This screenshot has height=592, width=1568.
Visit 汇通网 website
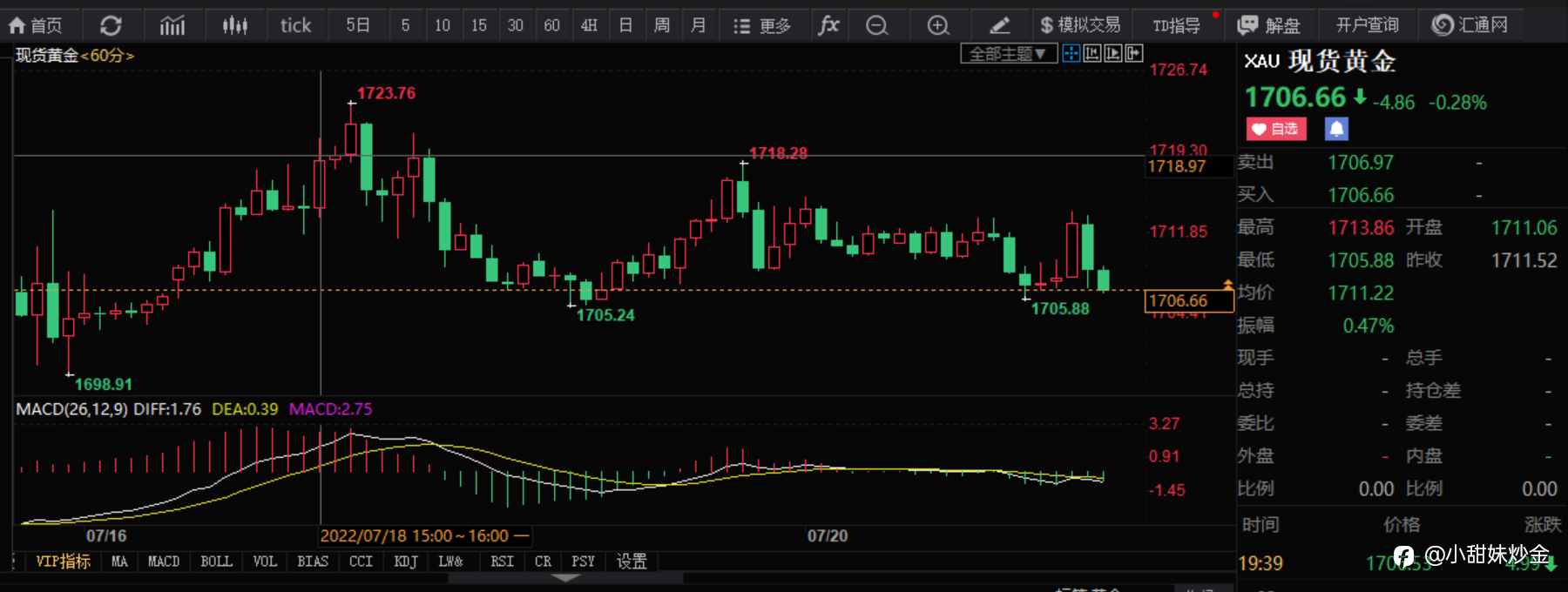pyautogui.click(x=1470, y=25)
